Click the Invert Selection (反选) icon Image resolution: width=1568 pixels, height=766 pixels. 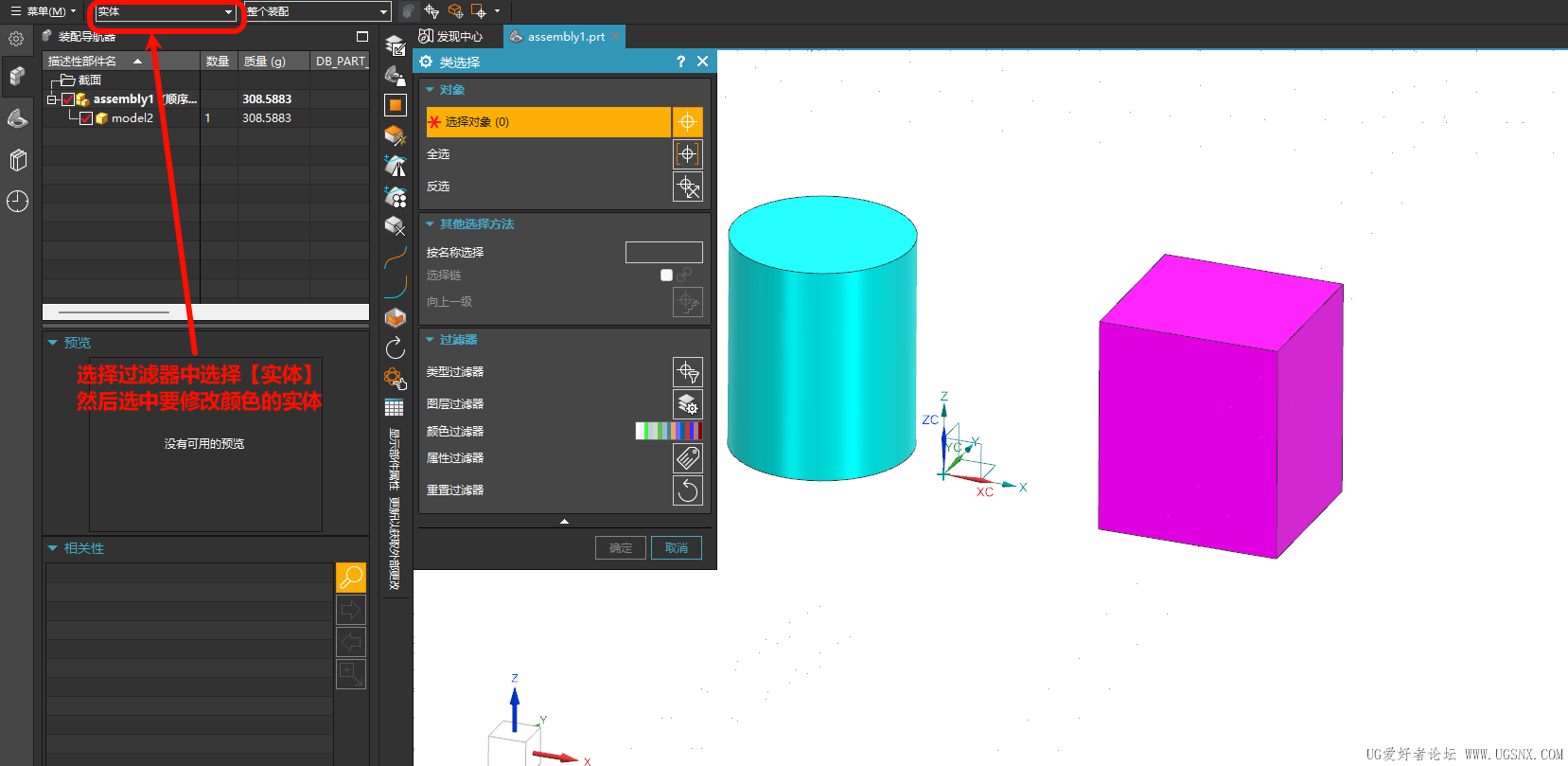(687, 187)
